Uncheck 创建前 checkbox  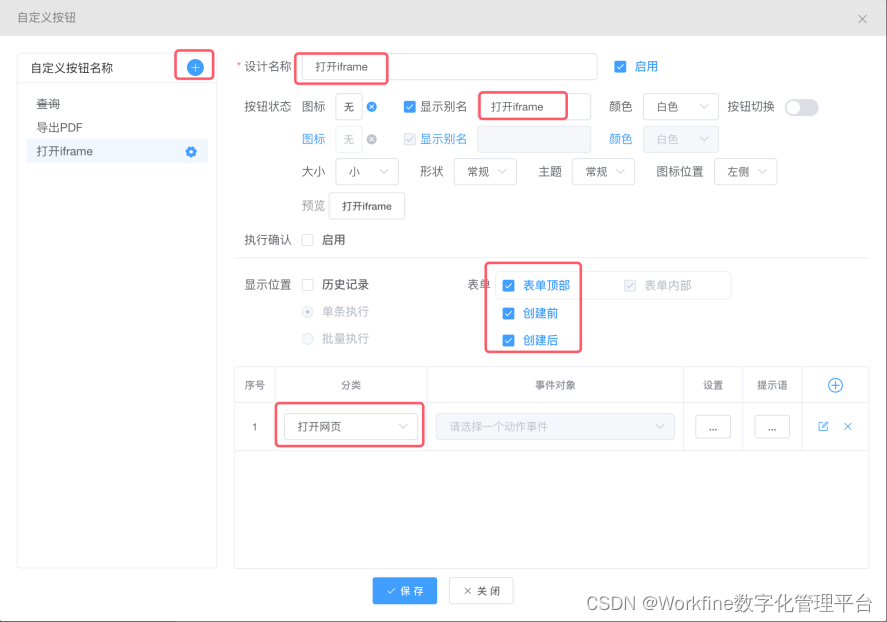coord(509,313)
